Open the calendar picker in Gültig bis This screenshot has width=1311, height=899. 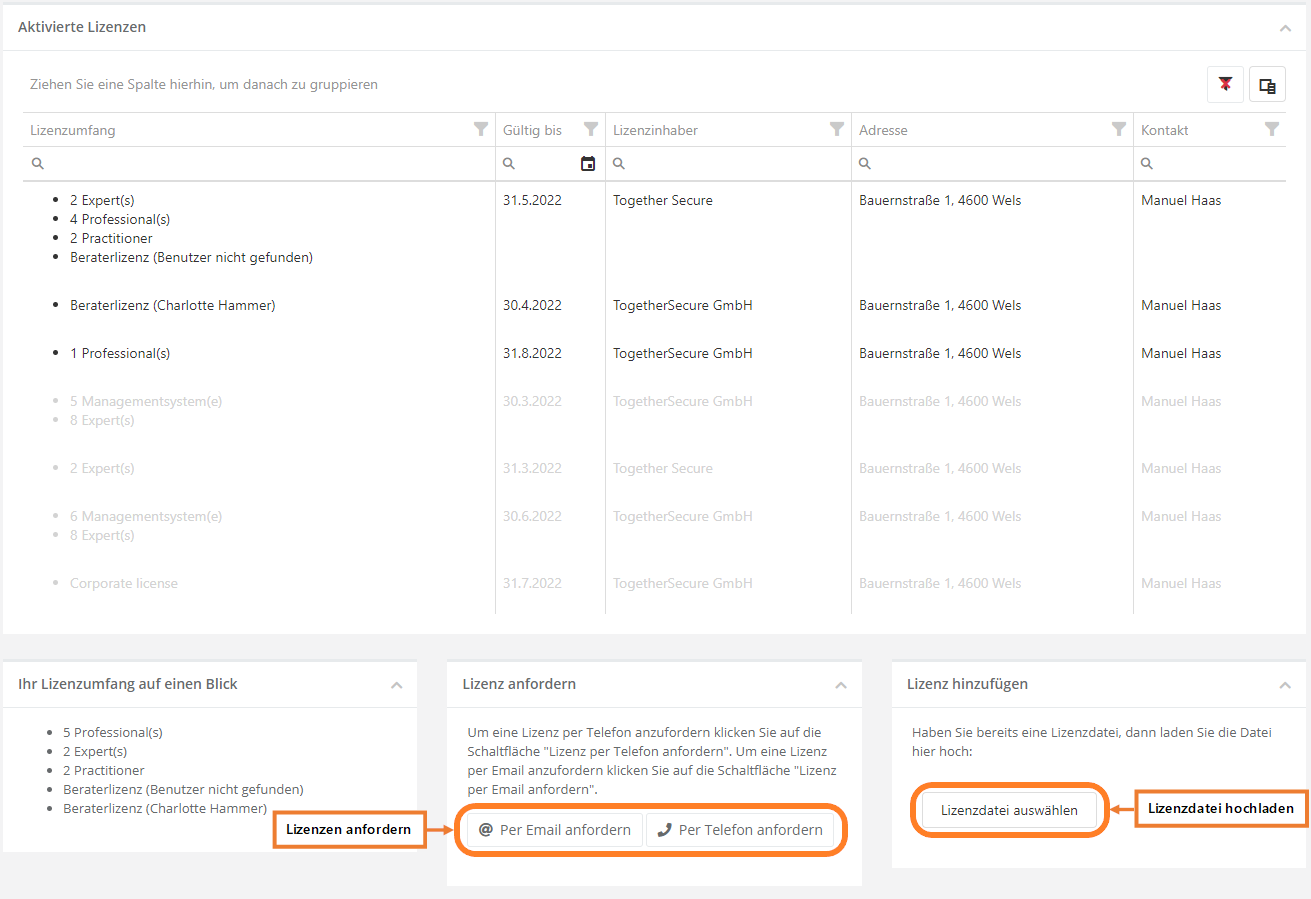click(588, 164)
